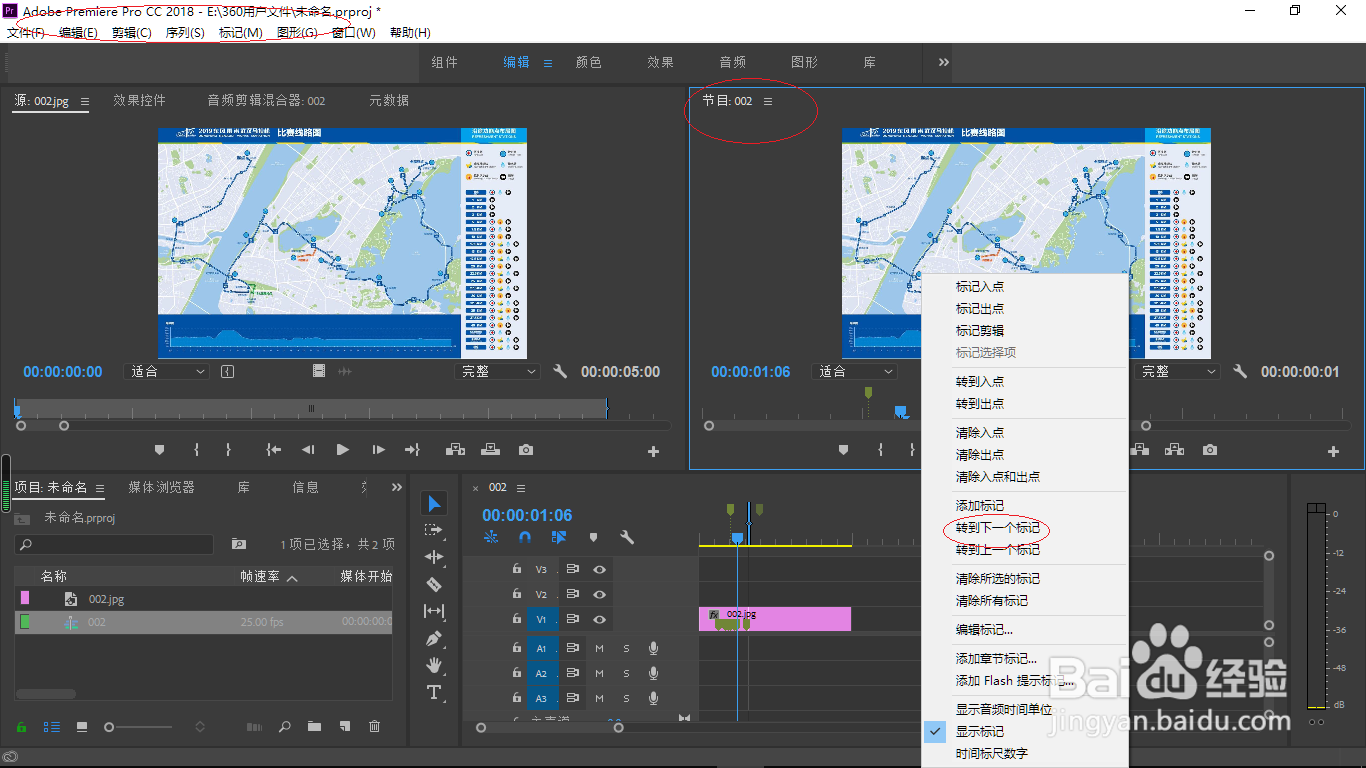The height and width of the screenshot is (768, 1366).
Task: Toggle Linked Selection in Timeline
Action: [x=559, y=537]
